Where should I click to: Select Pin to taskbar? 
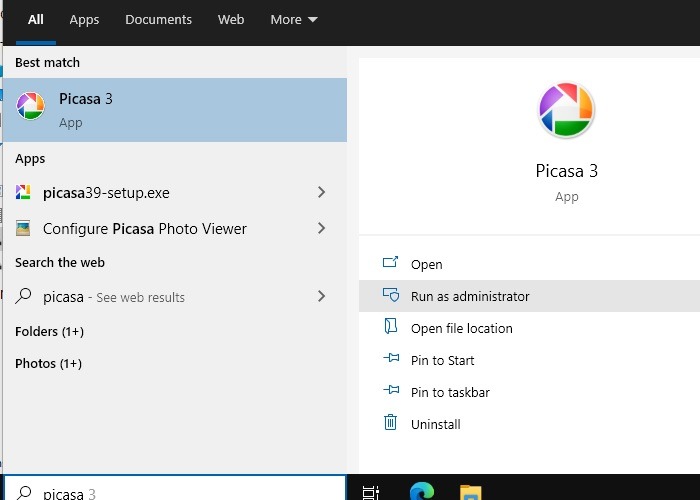pyautogui.click(x=529, y=392)
